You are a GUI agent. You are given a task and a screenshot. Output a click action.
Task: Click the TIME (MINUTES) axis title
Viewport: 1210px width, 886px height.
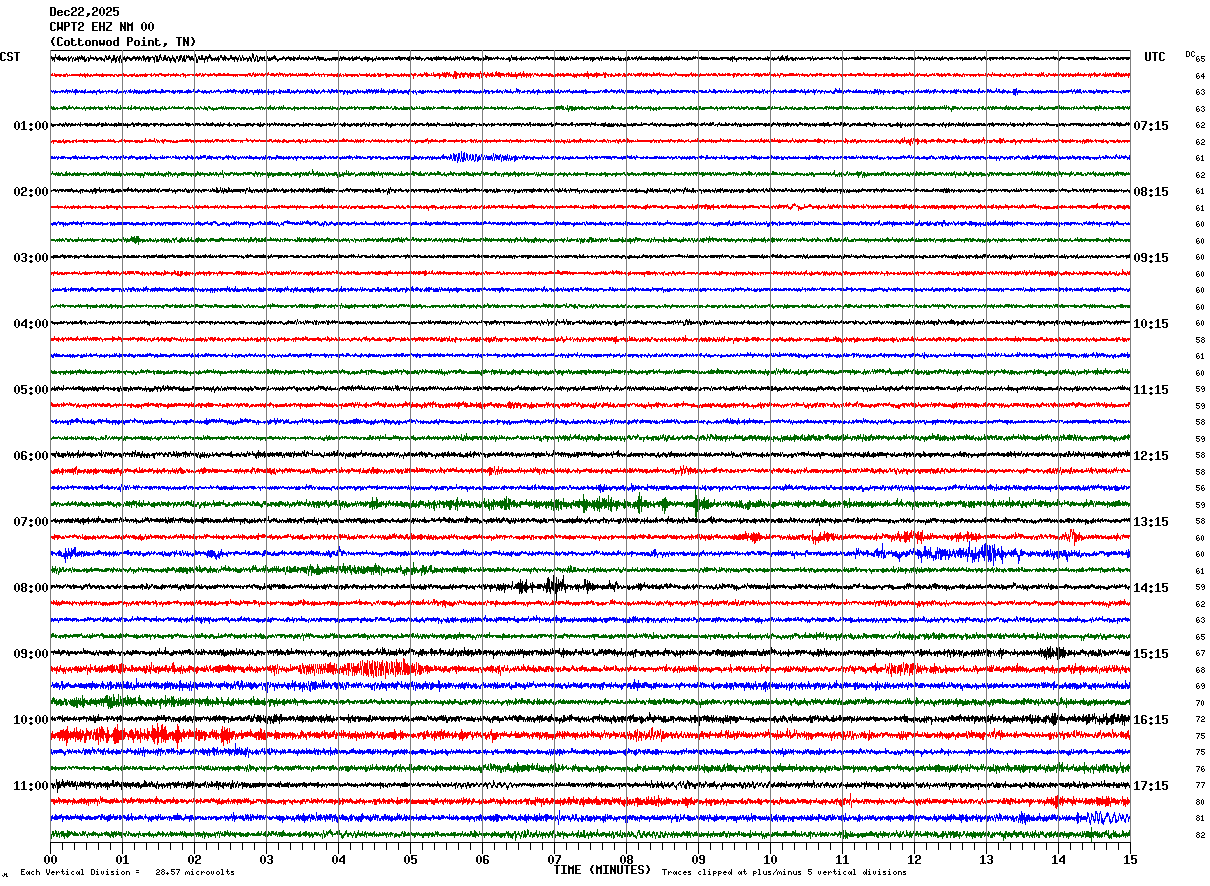[x=602, y=870]
